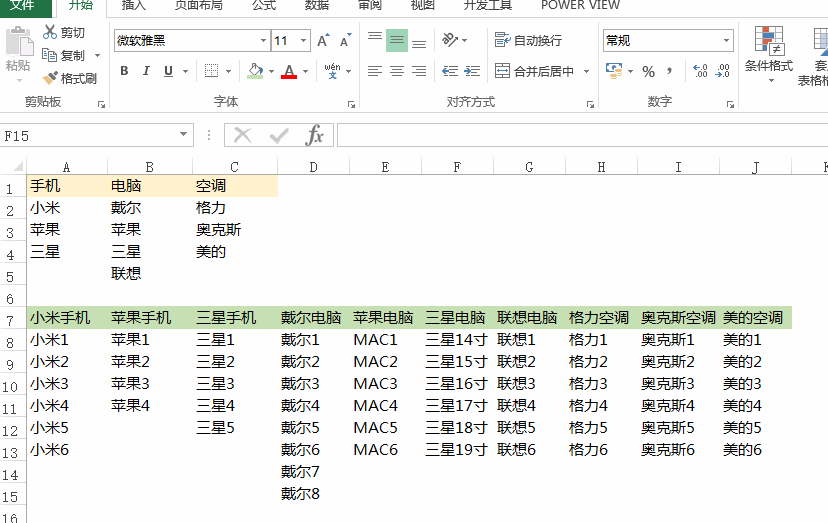Screen dimensions: 828x523
Task: Toggle Bold formatting
Action: click(124, 71)
